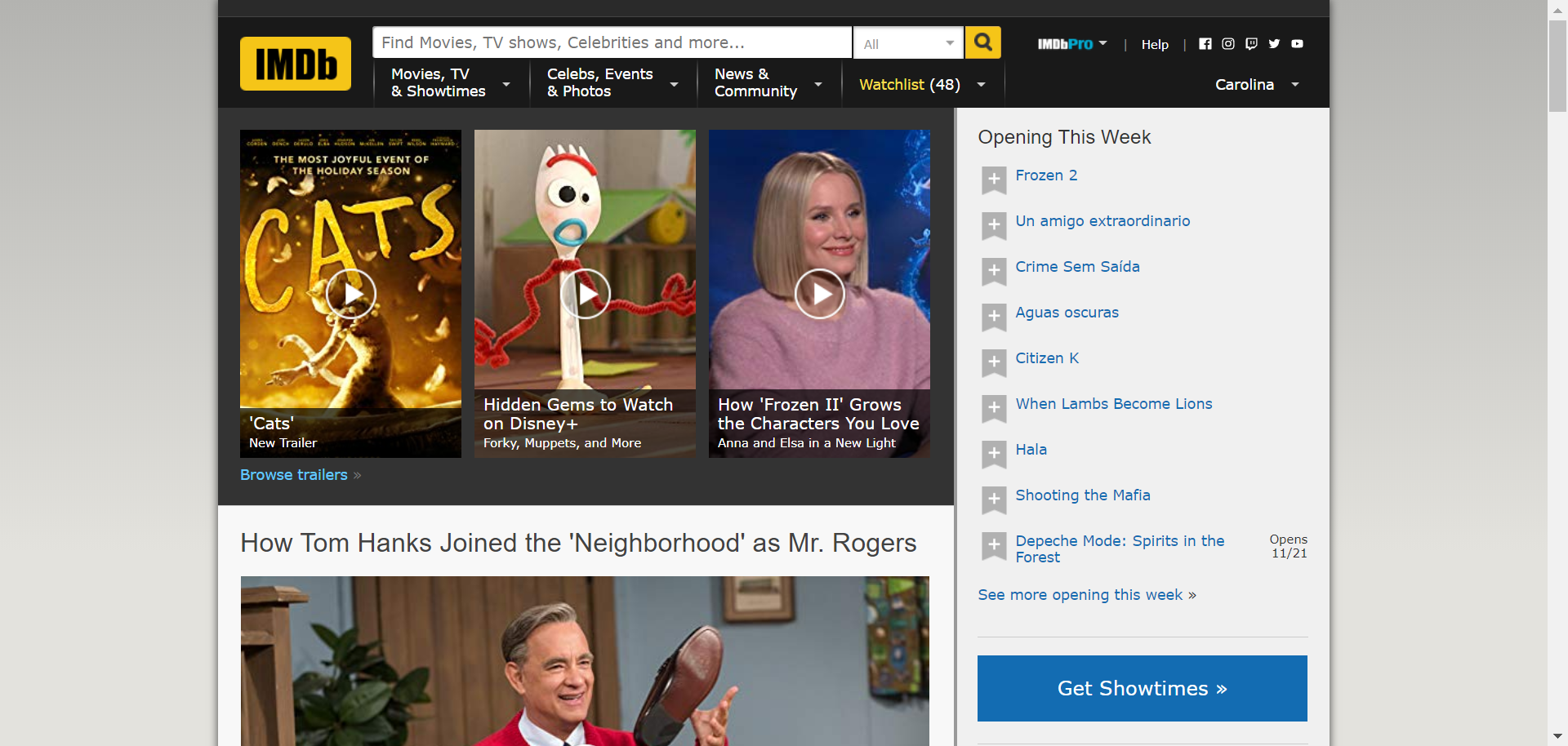
Task: Click the yellow search magnifier button
Action: [982, 42]
